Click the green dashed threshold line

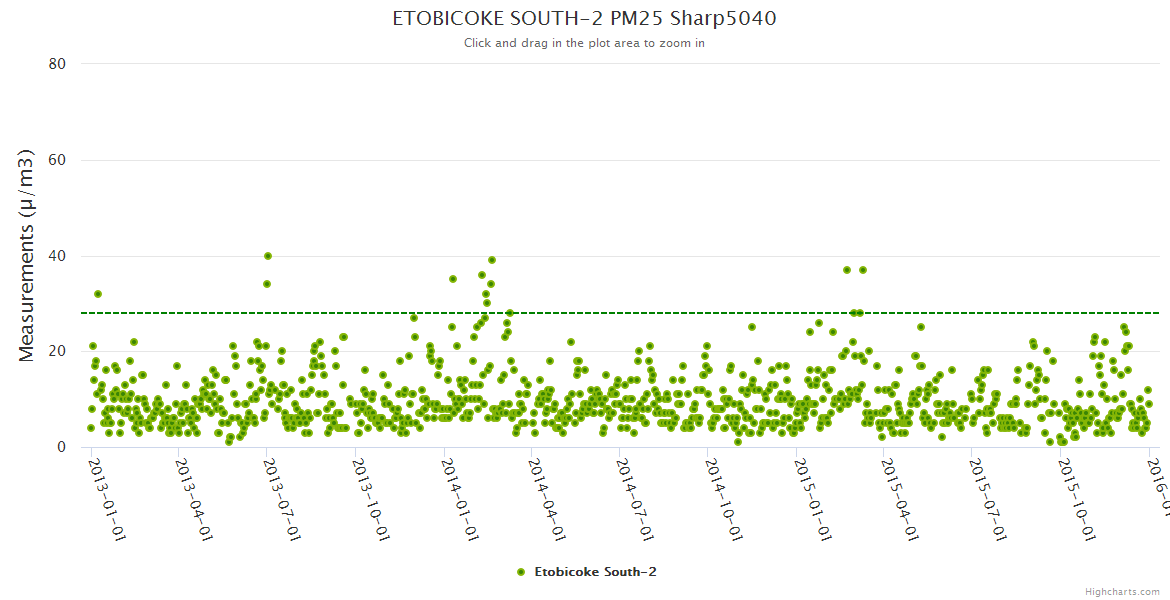tap(700, 313)
